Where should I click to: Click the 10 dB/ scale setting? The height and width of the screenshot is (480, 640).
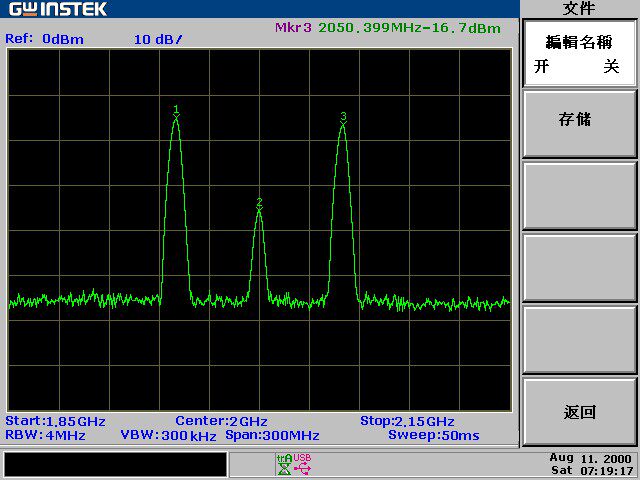click(x=158, y=40)
